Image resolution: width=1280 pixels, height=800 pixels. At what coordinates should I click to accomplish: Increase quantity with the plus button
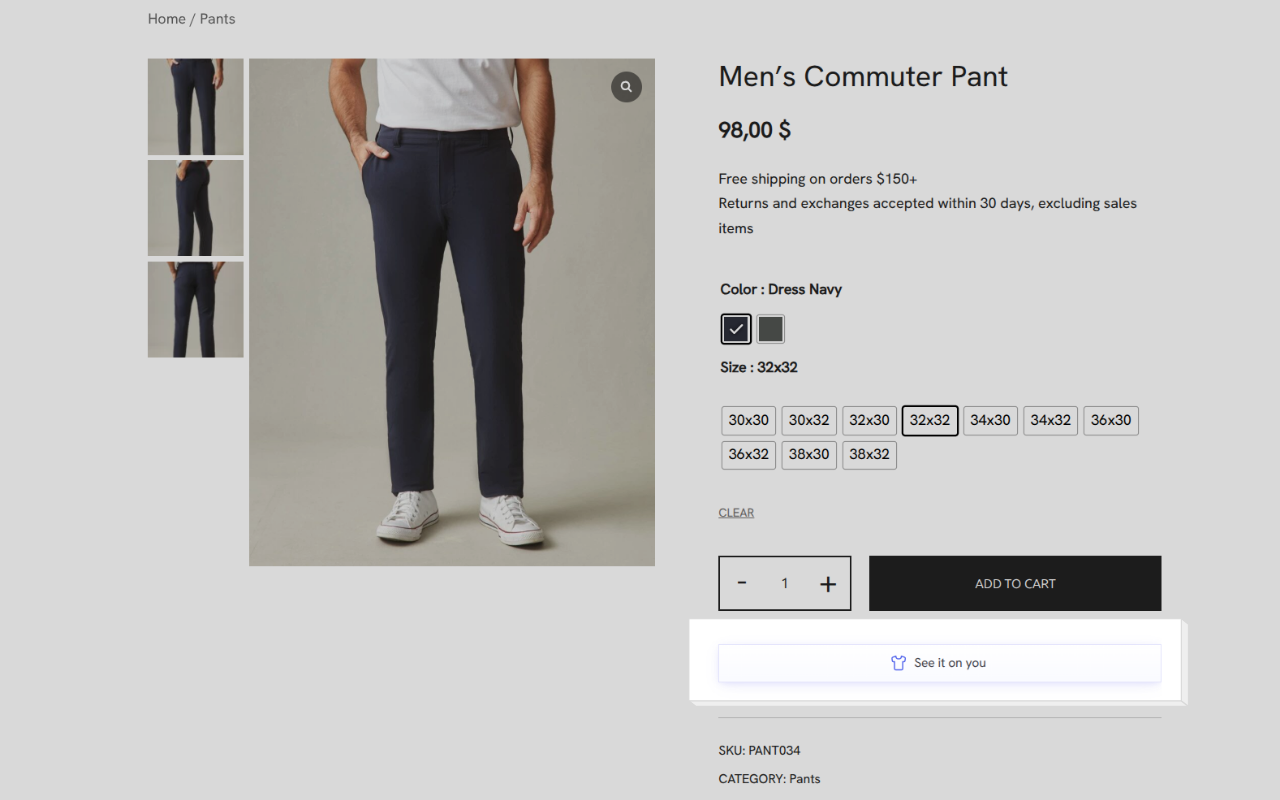tap(828, 584)
